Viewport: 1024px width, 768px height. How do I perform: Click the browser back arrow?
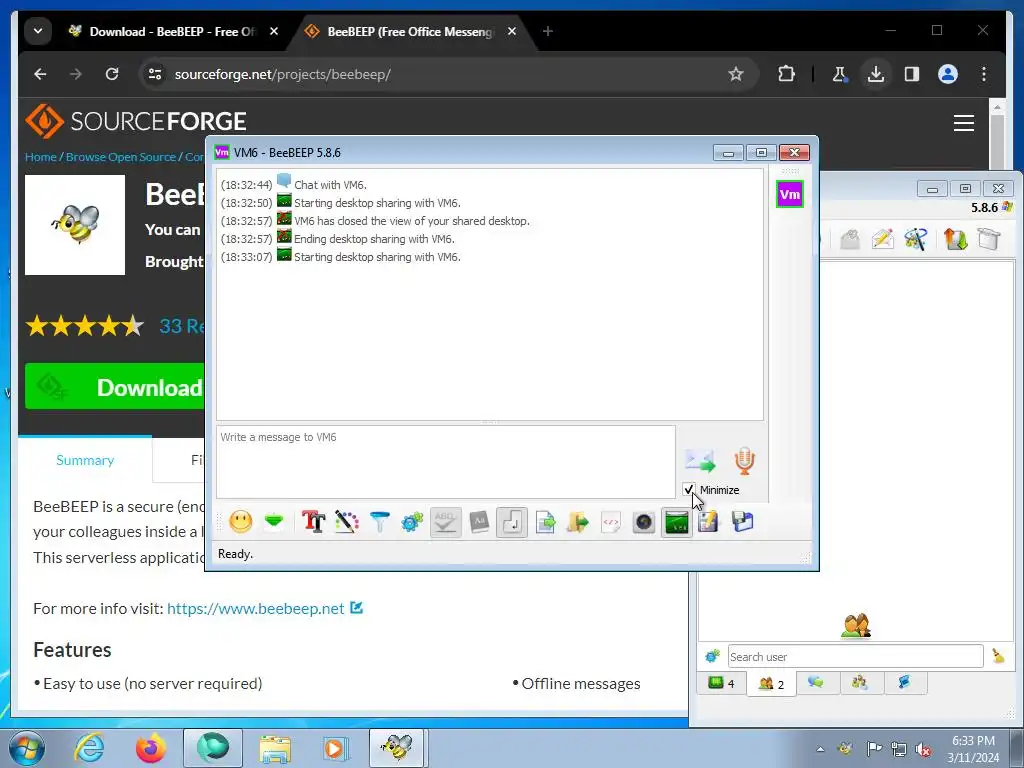tap(40, 74)
